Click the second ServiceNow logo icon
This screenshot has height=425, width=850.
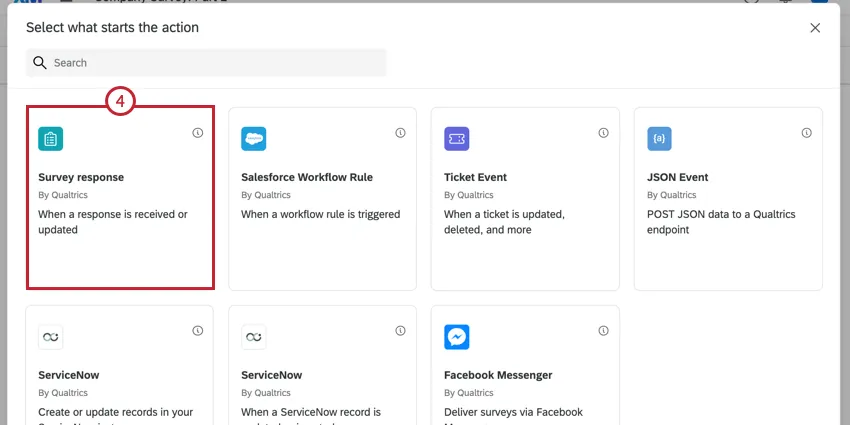click(254, 337)
